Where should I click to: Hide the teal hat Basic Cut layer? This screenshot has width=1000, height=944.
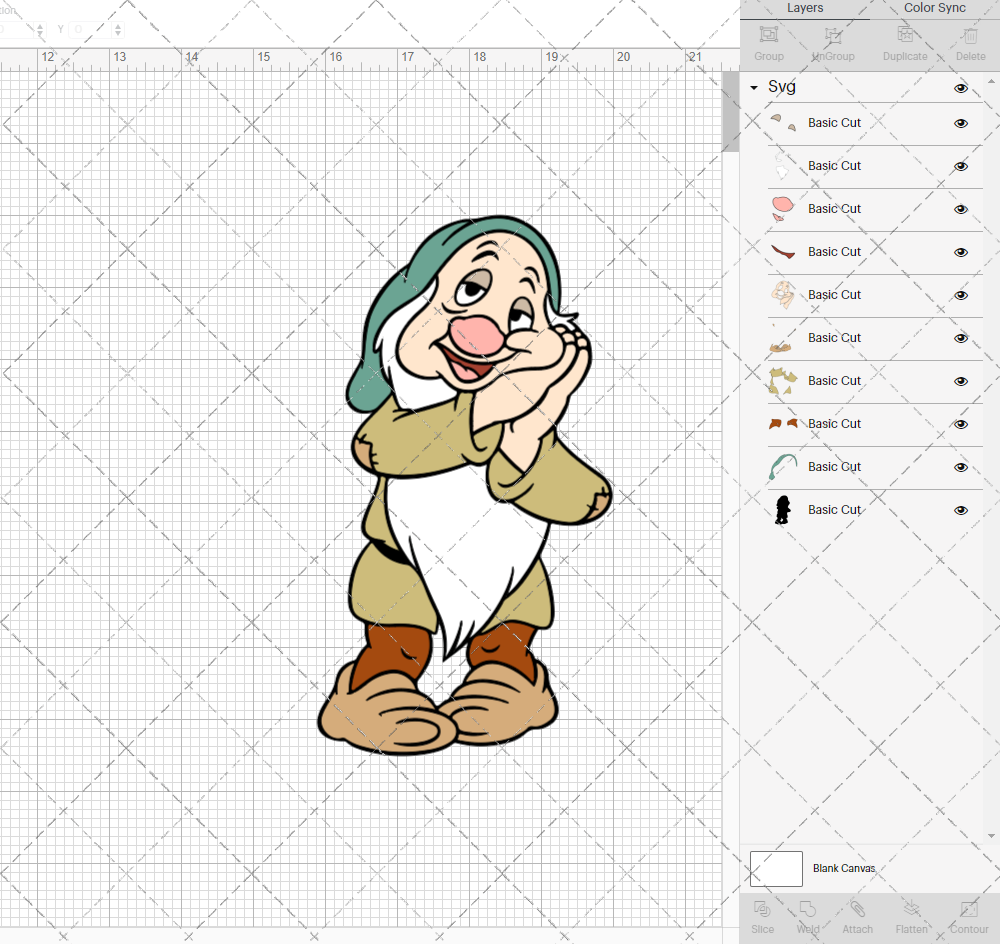click(x=961, y=468)
